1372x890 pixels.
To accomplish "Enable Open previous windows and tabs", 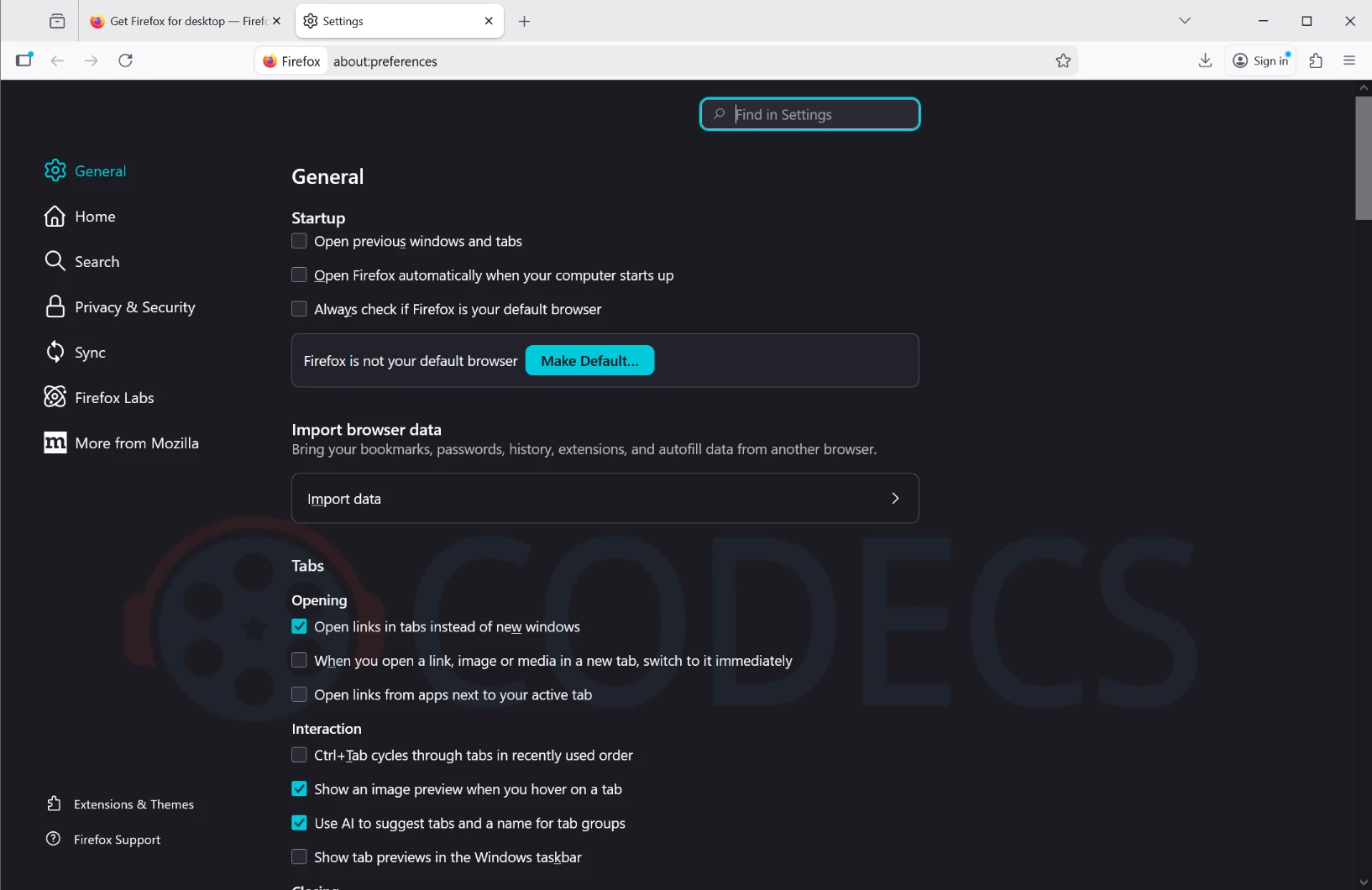I will tap(300, 241).
